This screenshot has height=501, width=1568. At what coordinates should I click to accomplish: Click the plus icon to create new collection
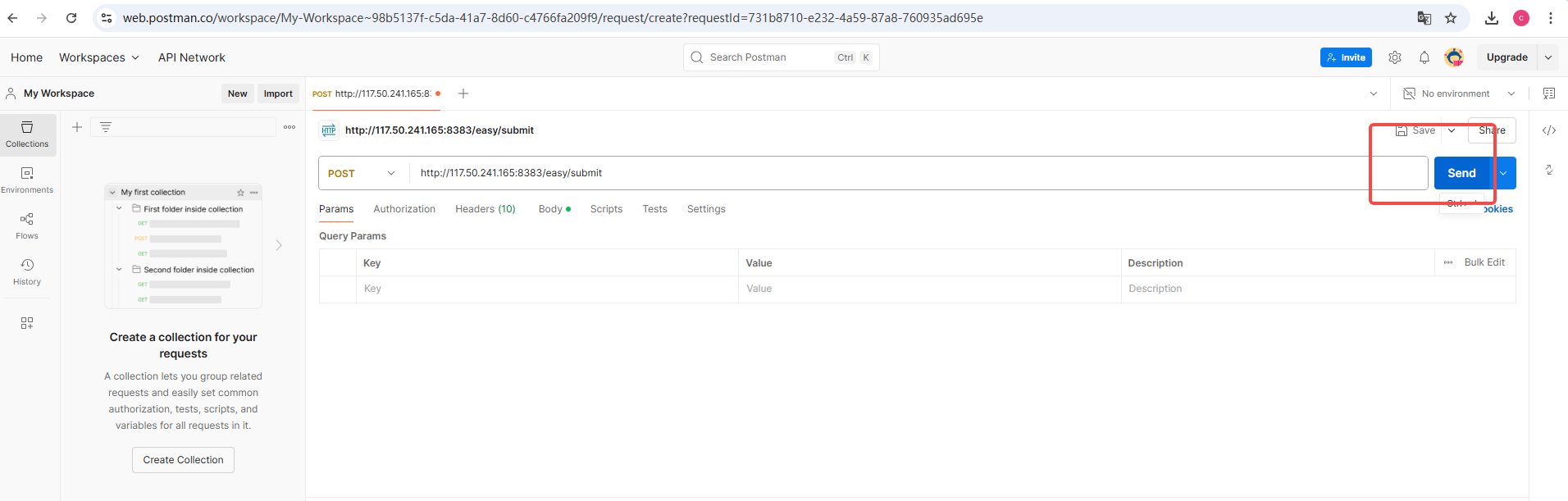[77, 127]
